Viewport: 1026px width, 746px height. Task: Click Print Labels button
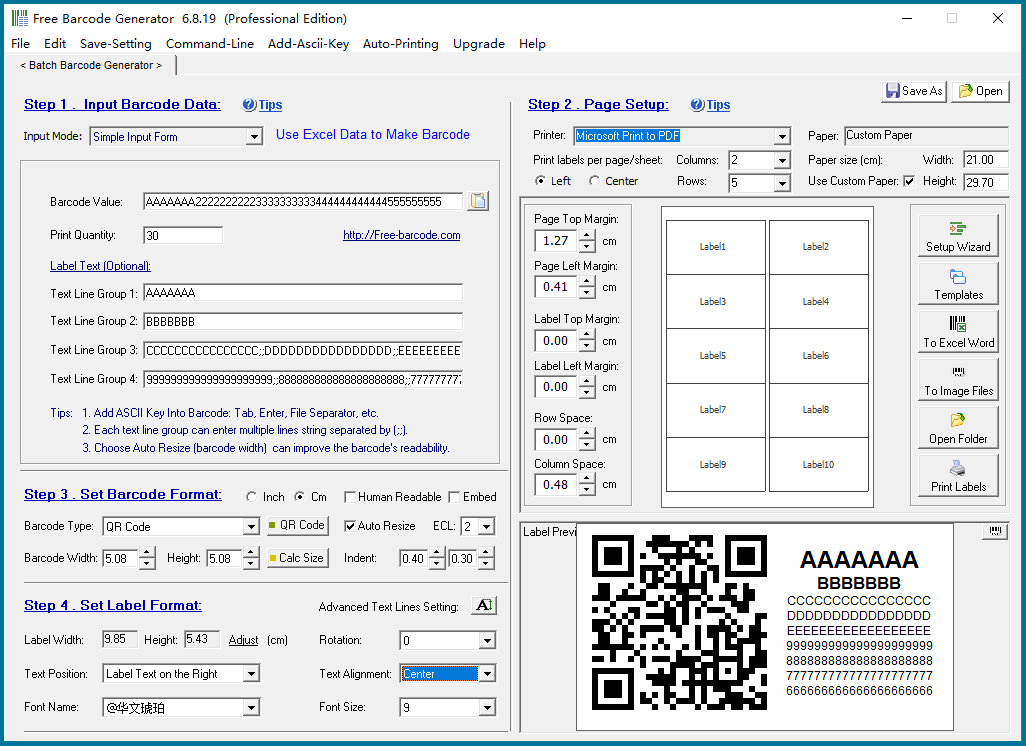pos(958,476)
